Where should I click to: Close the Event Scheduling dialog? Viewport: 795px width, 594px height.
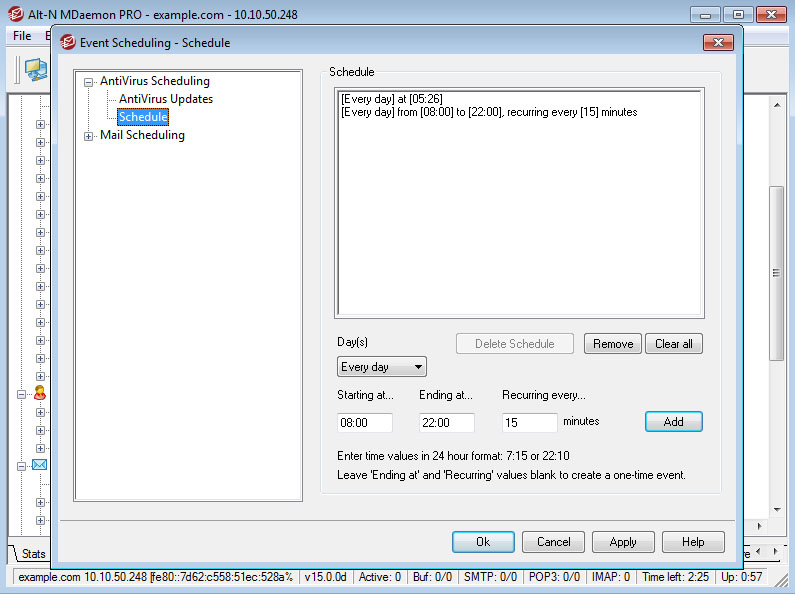tap(718, 43)
